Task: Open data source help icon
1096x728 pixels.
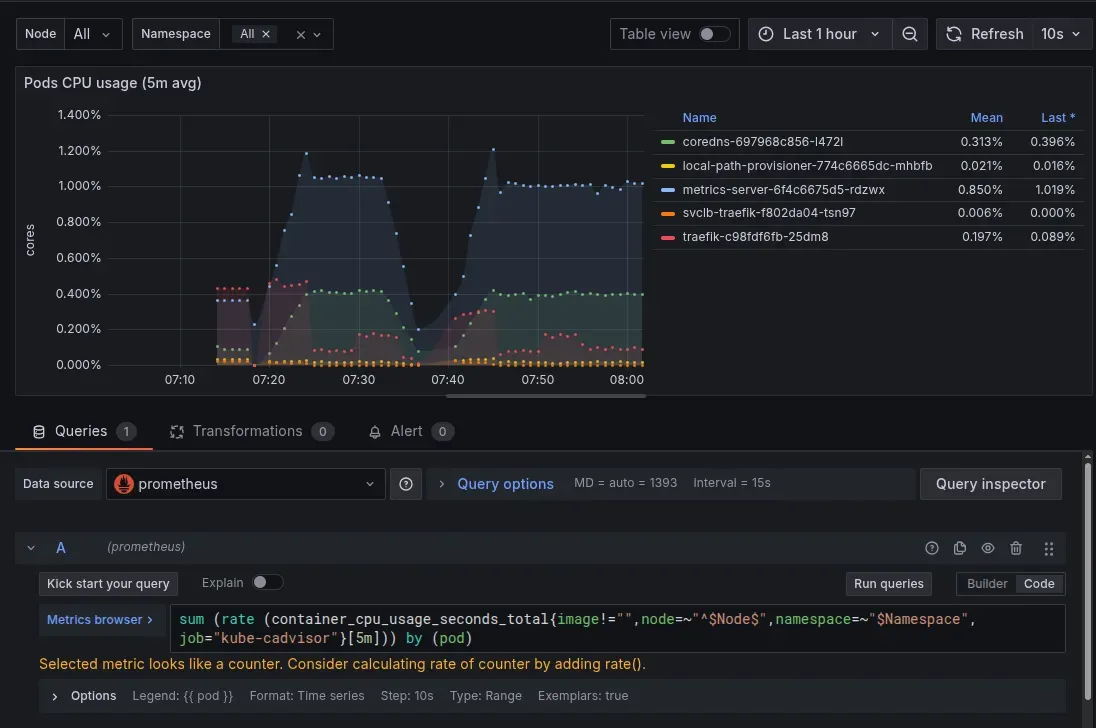Action: pyautogui.click(x=405, y=484)
